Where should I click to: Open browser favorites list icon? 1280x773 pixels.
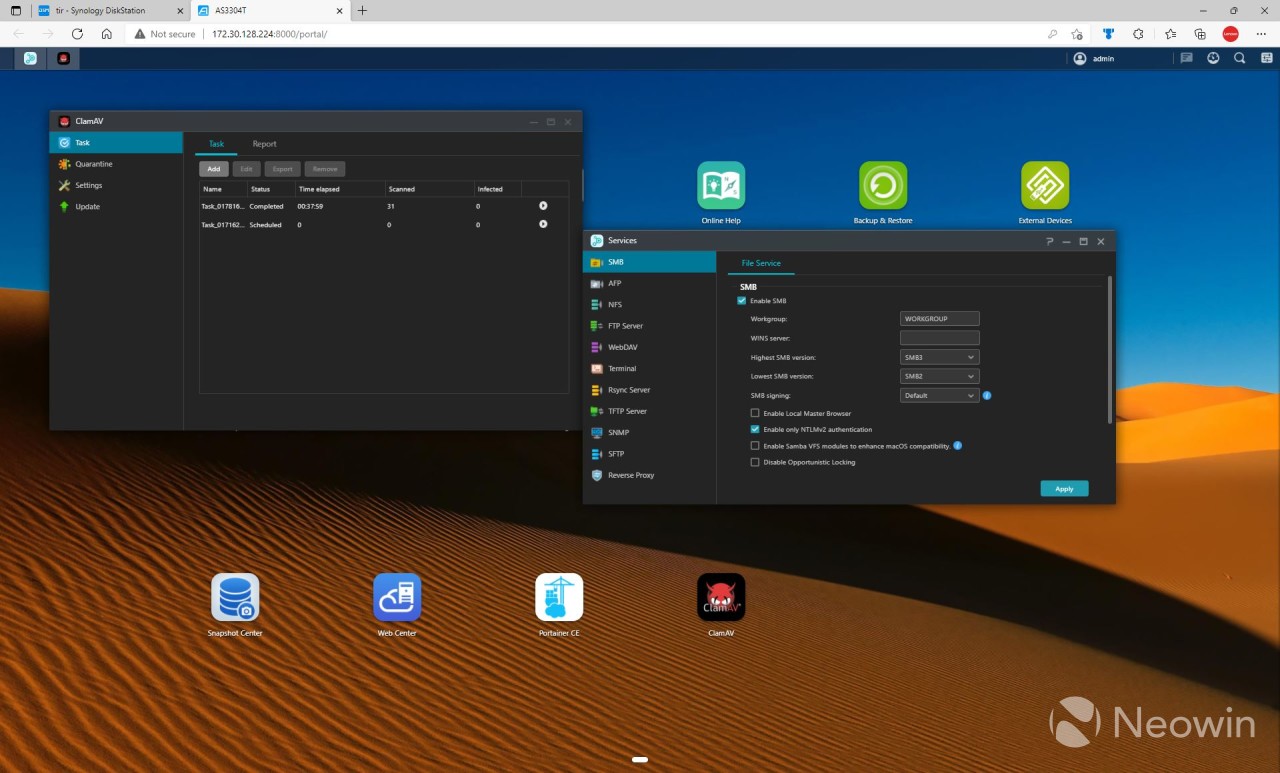click(x=1171, y=33)
